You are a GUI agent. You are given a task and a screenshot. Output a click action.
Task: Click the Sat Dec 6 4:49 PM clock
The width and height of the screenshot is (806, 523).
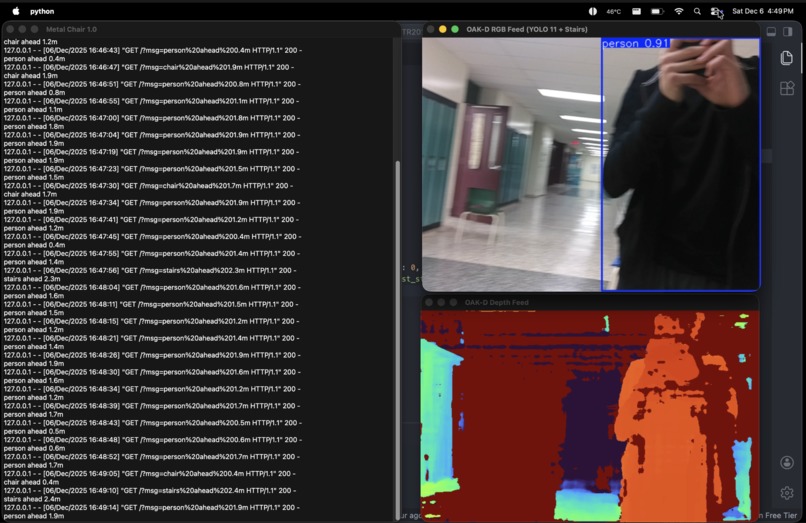[762, 11]
